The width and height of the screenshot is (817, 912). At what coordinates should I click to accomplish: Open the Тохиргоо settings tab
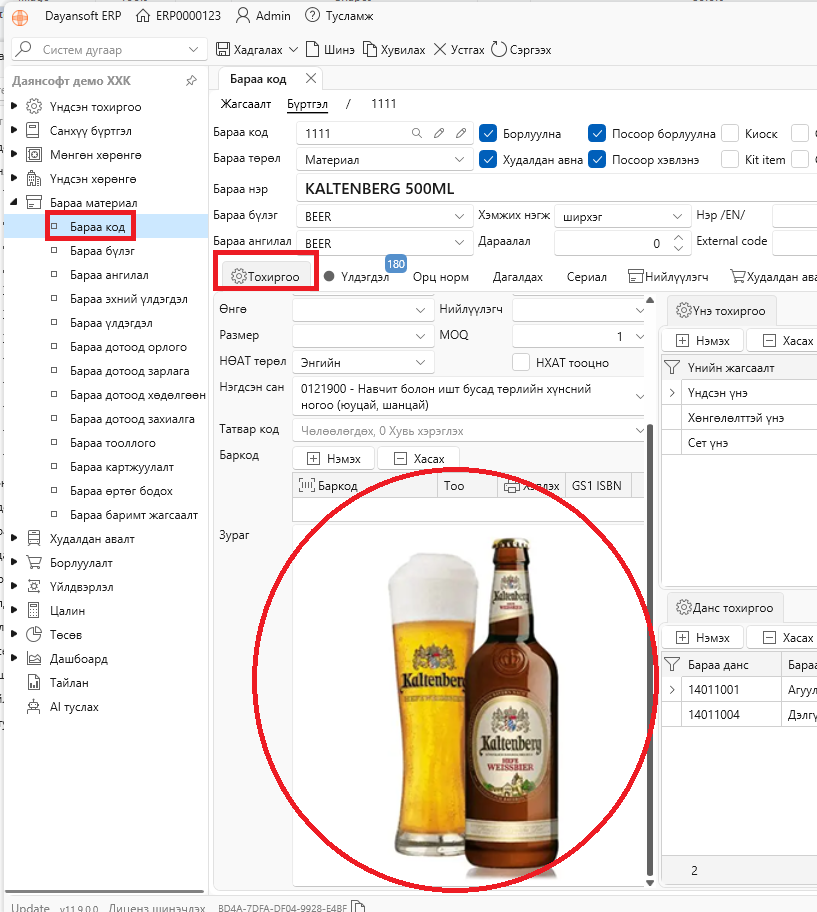pyautogui.click(x=265, y=276)
